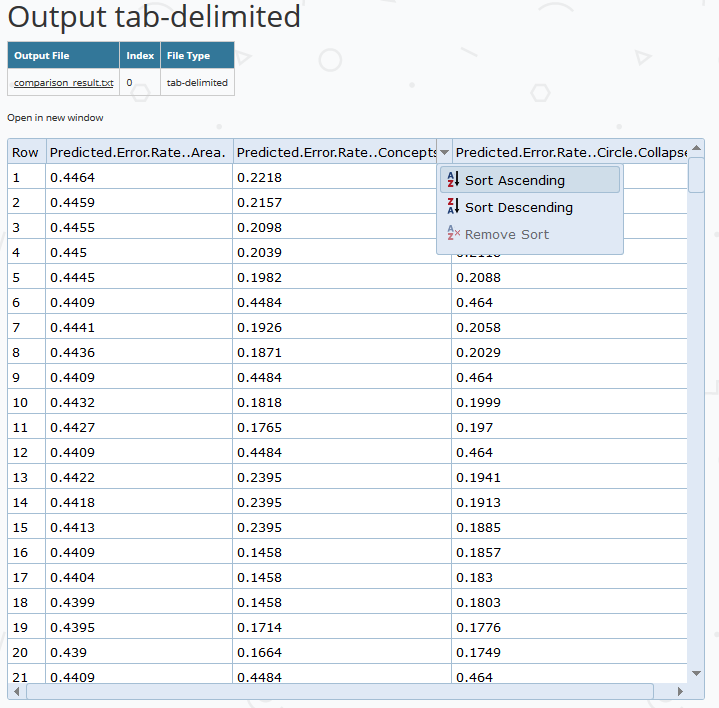Viewport: 719px width, 708px height.
Task: Select Circle.Collapse cell 0.1749 in row 20
Action: (x=570, y=652)
